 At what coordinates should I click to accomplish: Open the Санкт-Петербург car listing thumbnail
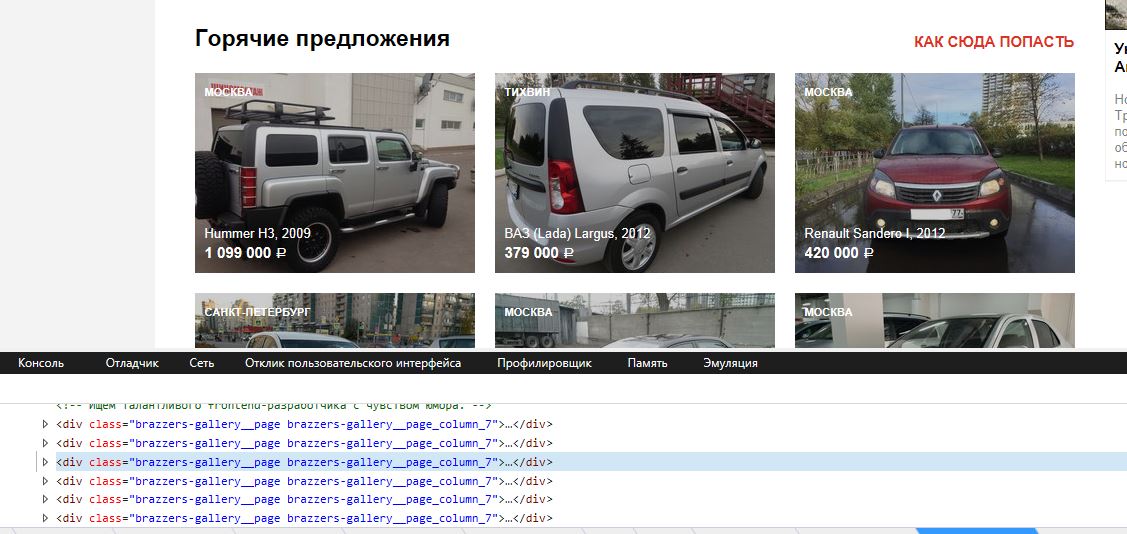pos(335,321)
